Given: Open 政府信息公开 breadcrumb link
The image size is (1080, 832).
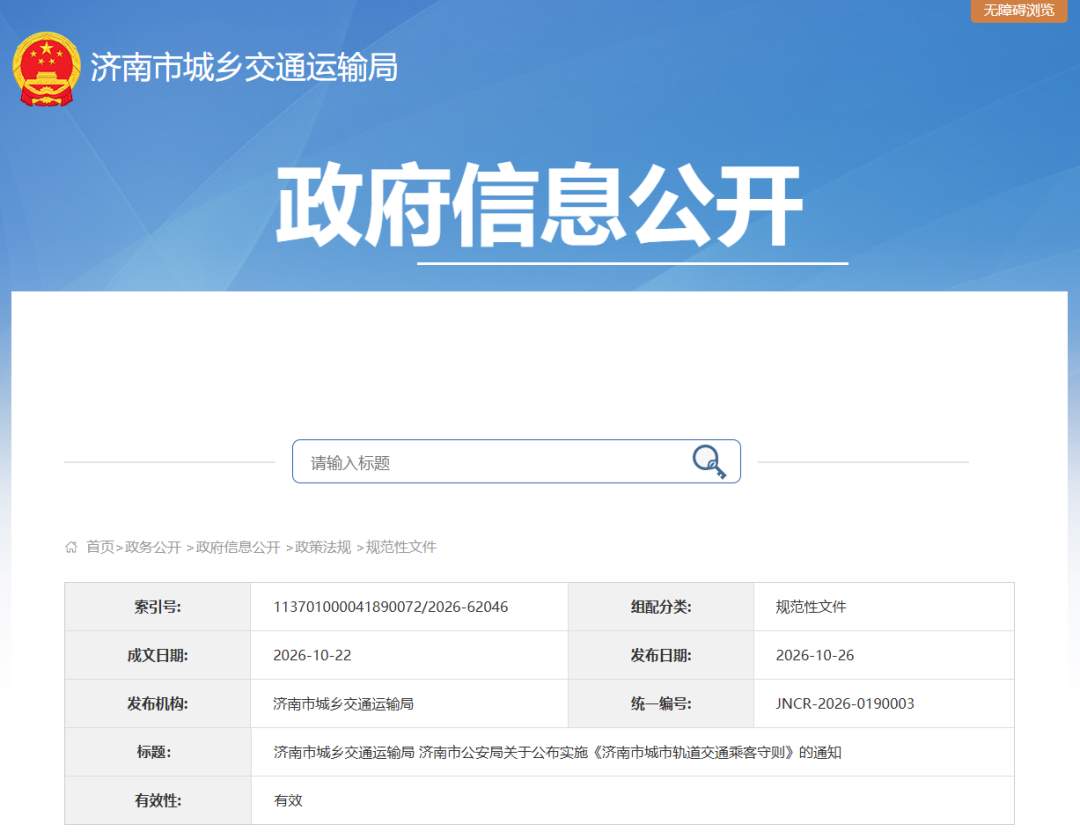Looking at the screenshot, I should (238, 547).
